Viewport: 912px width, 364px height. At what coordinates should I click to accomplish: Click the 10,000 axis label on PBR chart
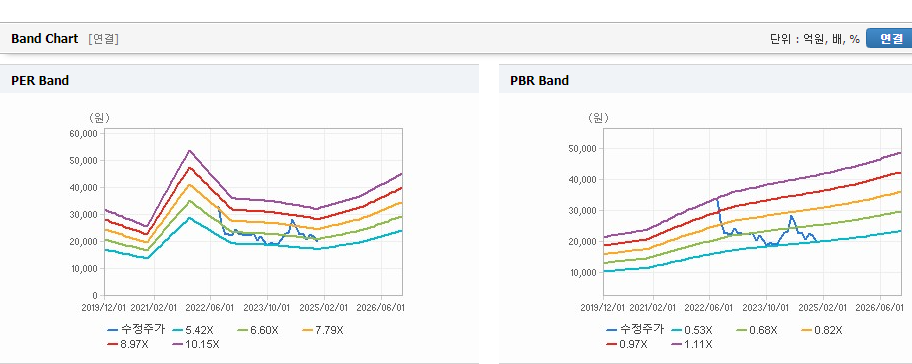pyautogui.click(x=584, y=273)
